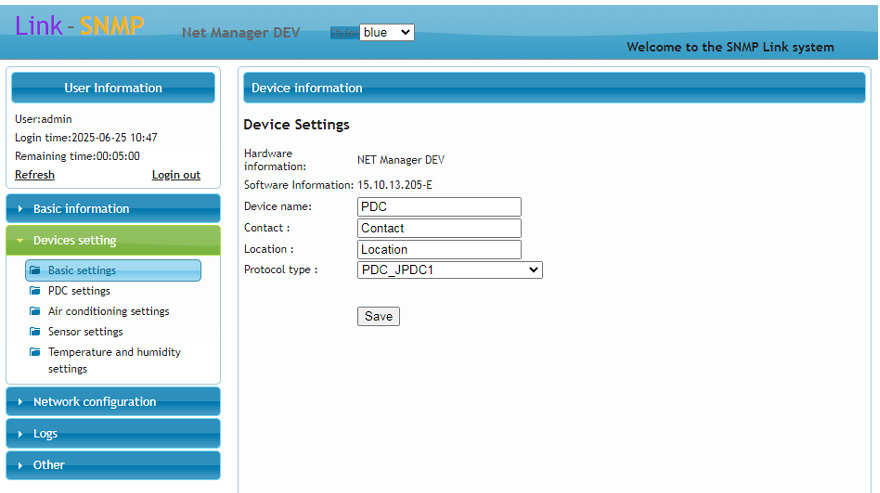
Task: Expand the Other section
Action: click(113, 465)
